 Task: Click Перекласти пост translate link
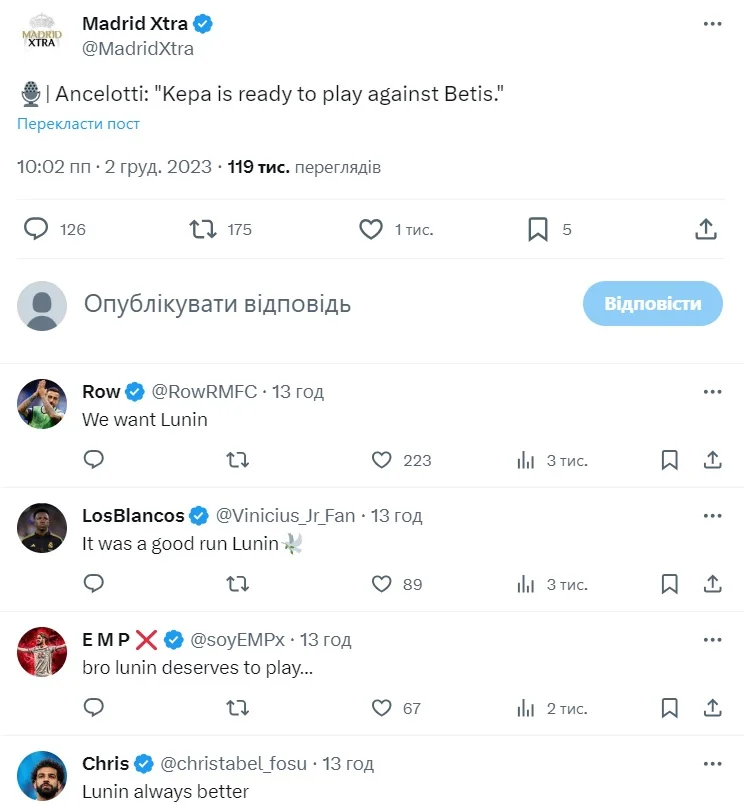(78, 124)
